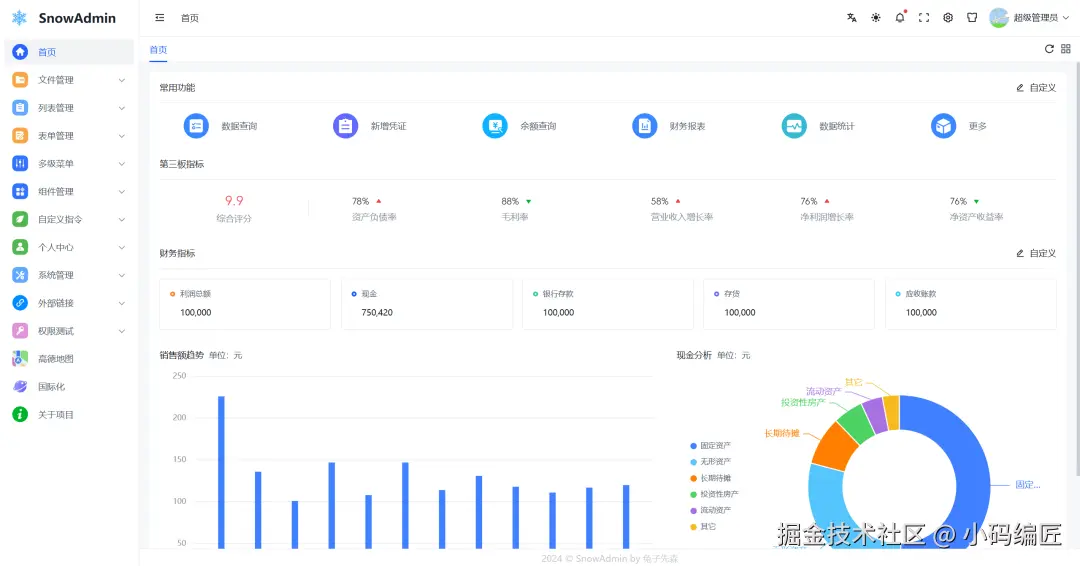Open the 余额查询 shortcut icon
This screenshot has width=1080, height=566.
(x=495, y=126)
